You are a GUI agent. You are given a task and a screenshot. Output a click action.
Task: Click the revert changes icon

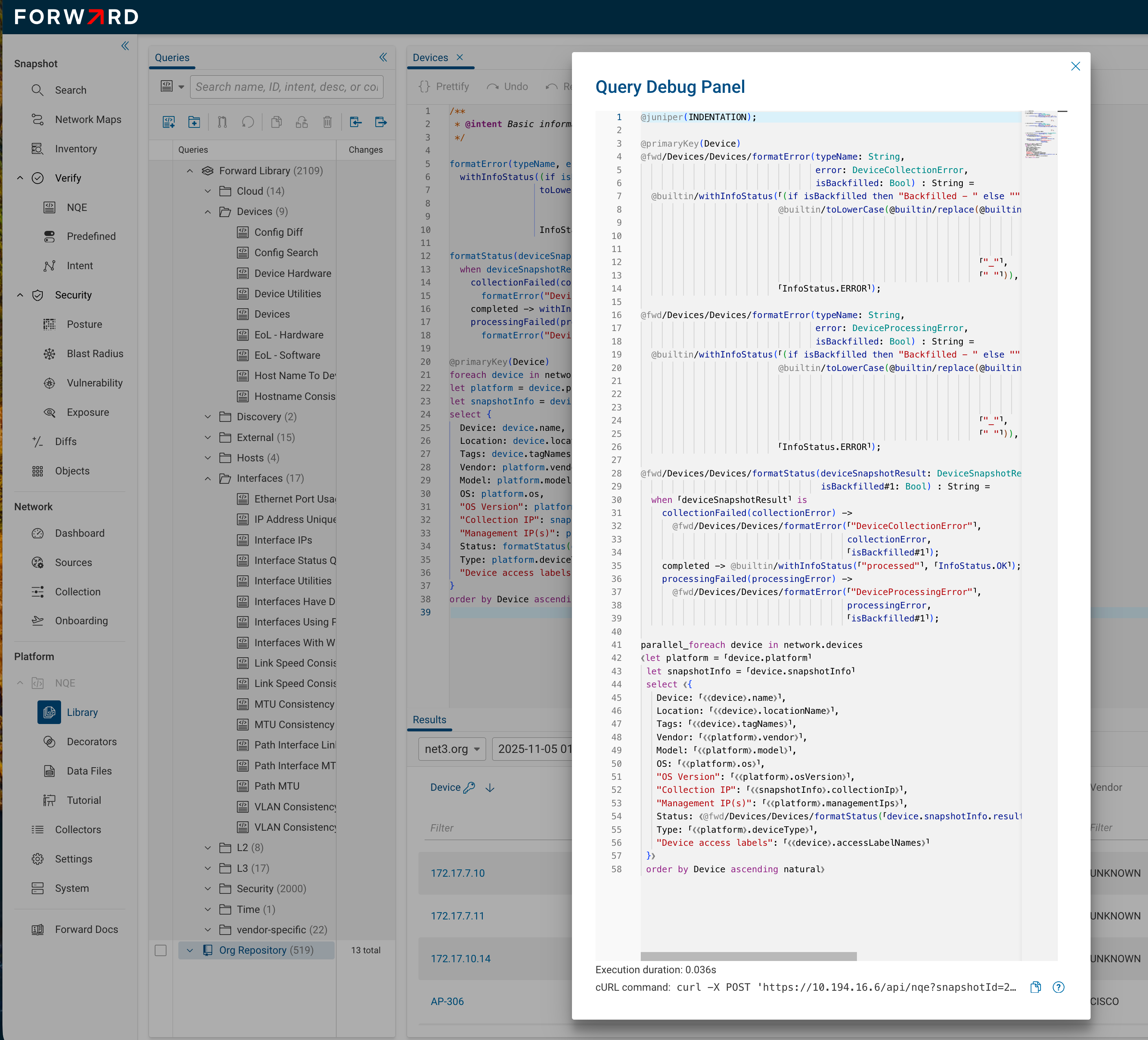tap(248, 122)
